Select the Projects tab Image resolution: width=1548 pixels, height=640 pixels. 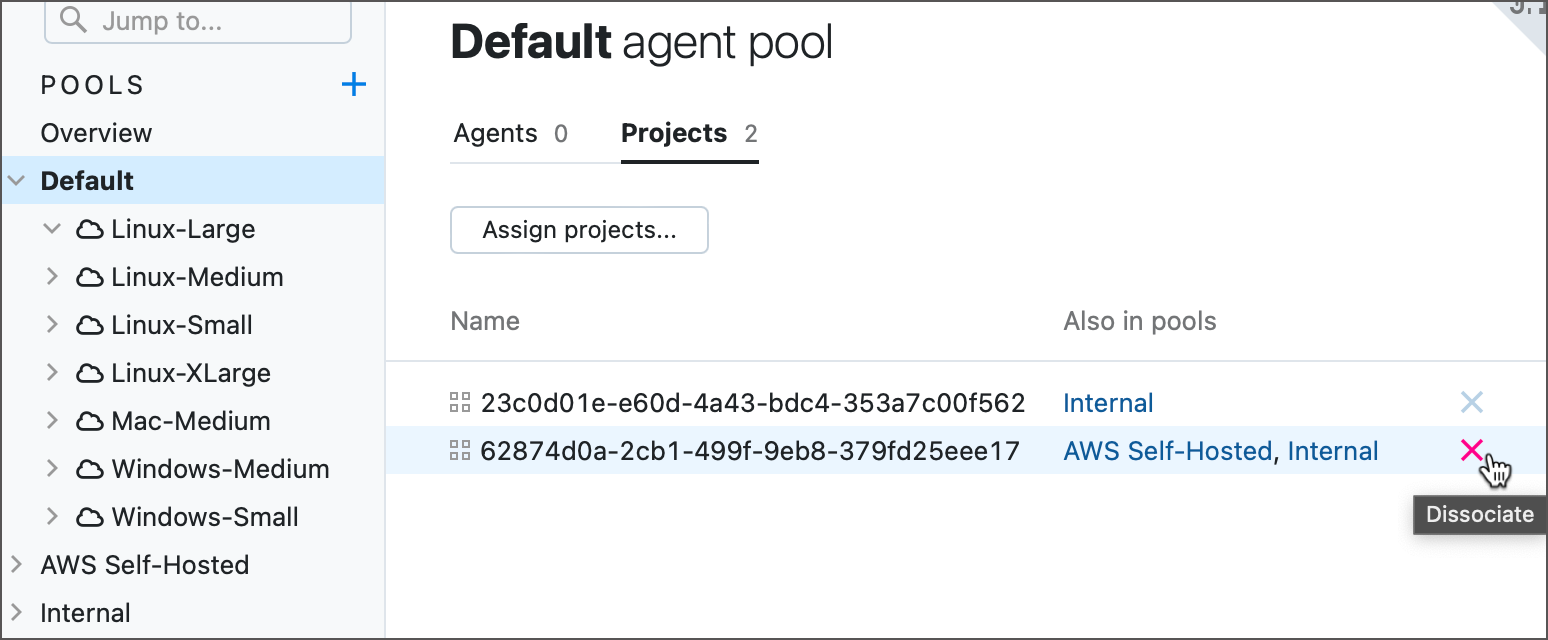674,132
